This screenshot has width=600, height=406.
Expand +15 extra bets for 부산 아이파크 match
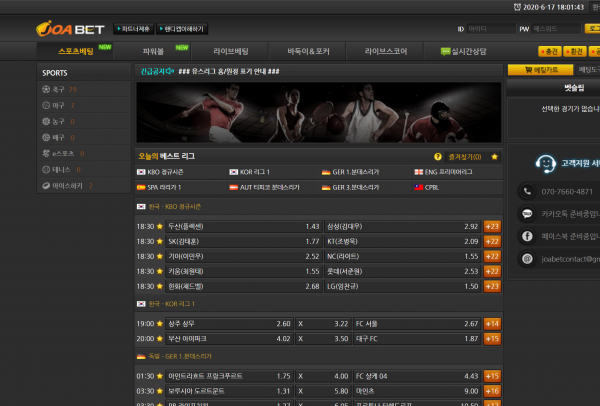pyautogui.click(x=492, y=339)
